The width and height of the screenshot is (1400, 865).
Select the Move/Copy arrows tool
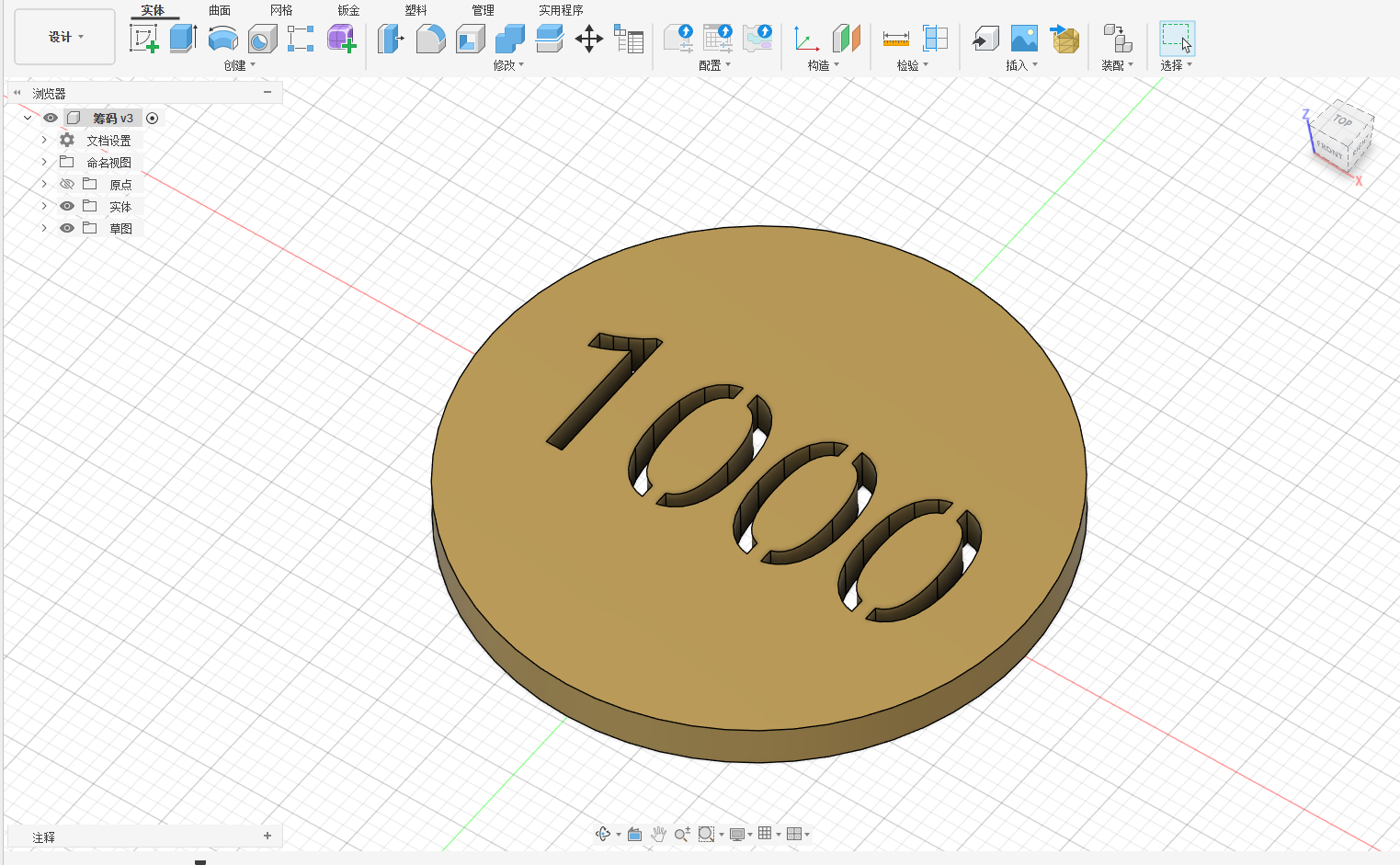pos(589,39)
